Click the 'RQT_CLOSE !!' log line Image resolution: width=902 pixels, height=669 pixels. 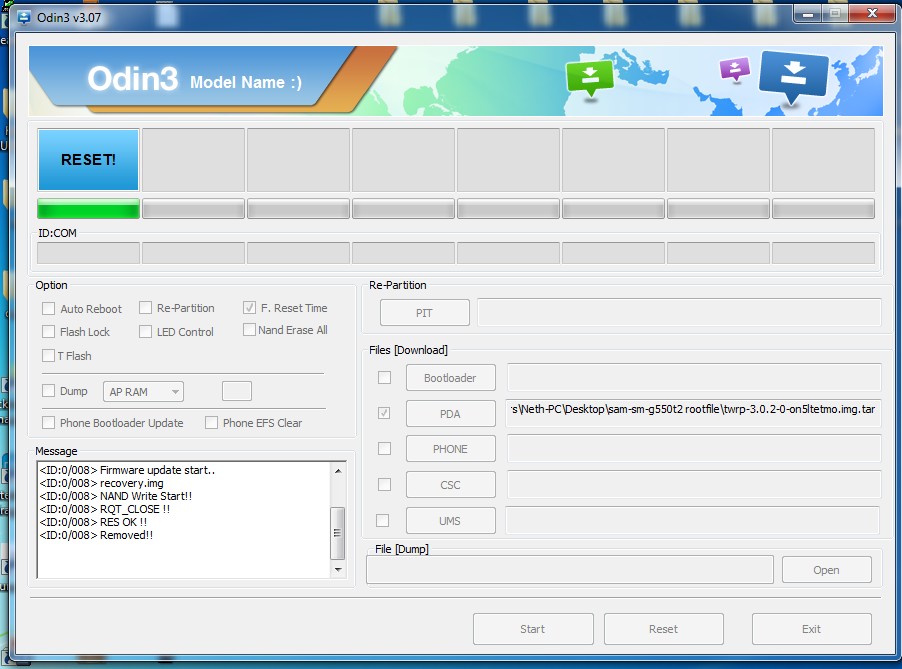coord(105,509)
